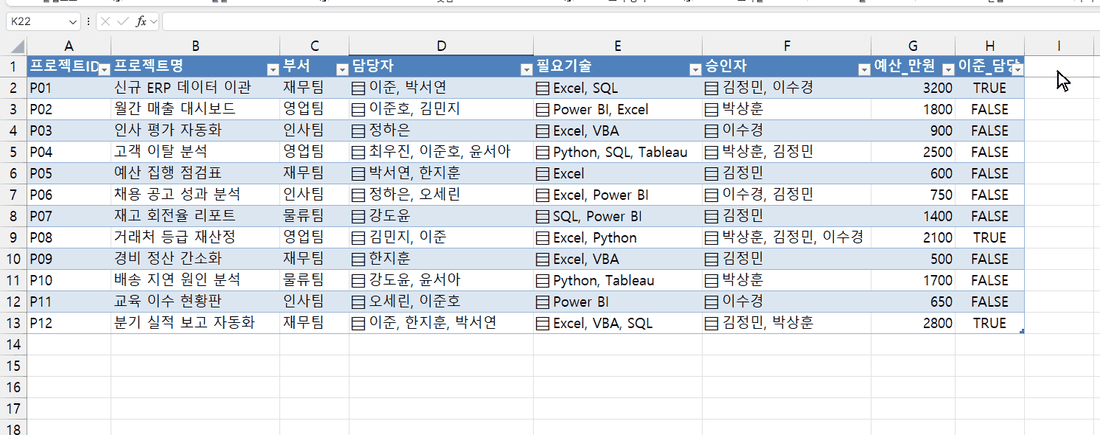Screen dimensions: 1100x435
Task: Click the list icon beside 강도윤, 윤서아
Action: pyautogui.click(x=358, y=281)
